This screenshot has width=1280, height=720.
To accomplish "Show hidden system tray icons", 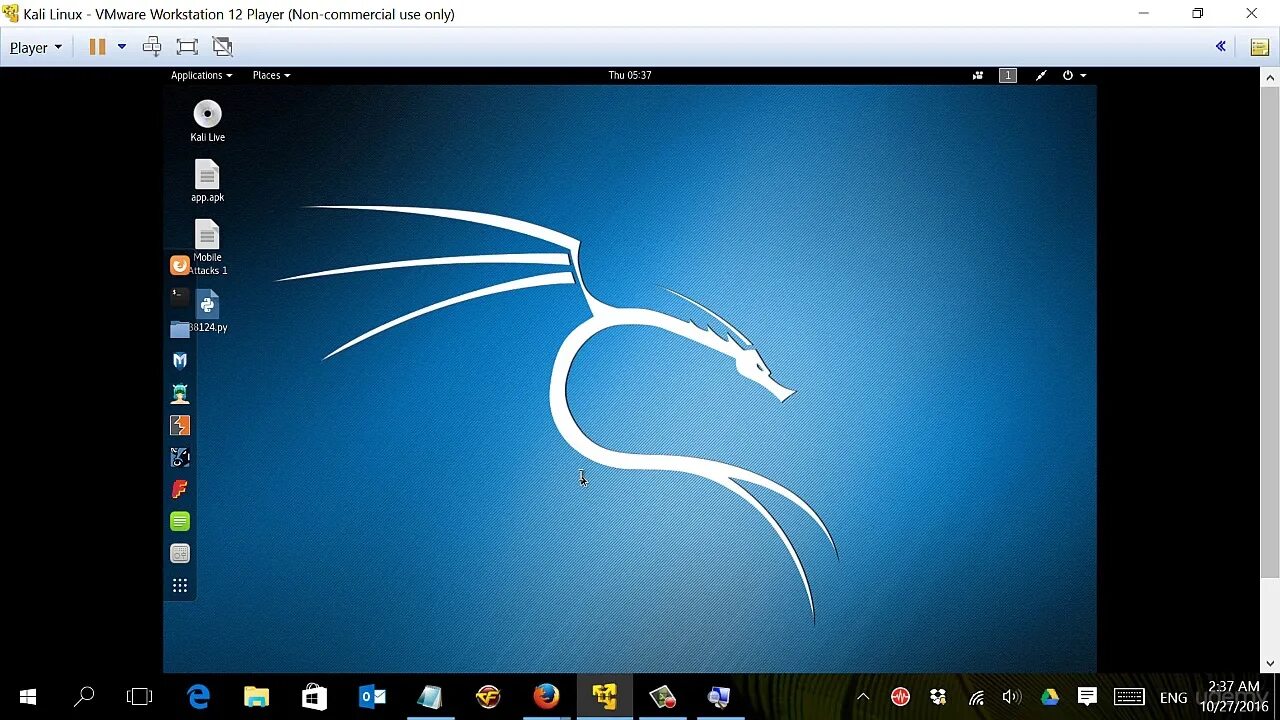I will (x=863, y=697).
